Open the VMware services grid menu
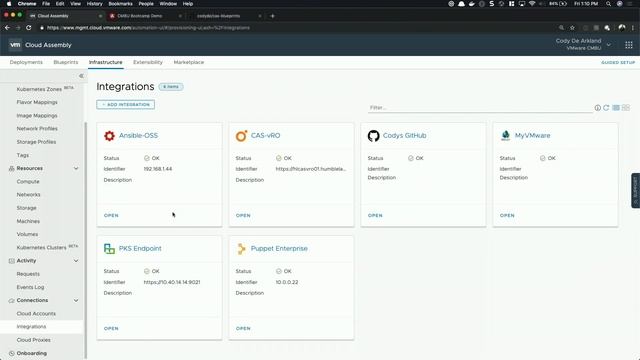Image resolution: width=640 pixels, height=360 pixels. [629, 45]
